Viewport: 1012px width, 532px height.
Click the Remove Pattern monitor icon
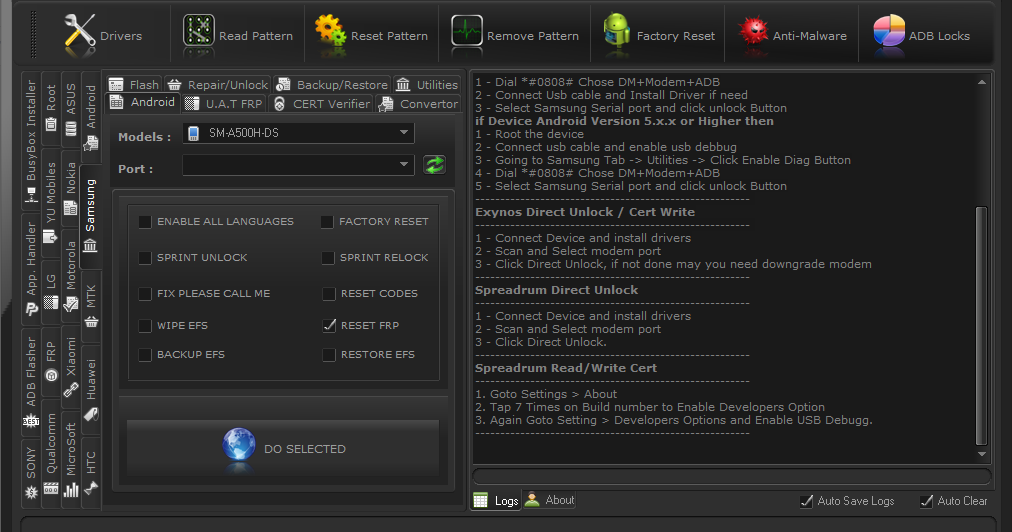coord(467,31)
